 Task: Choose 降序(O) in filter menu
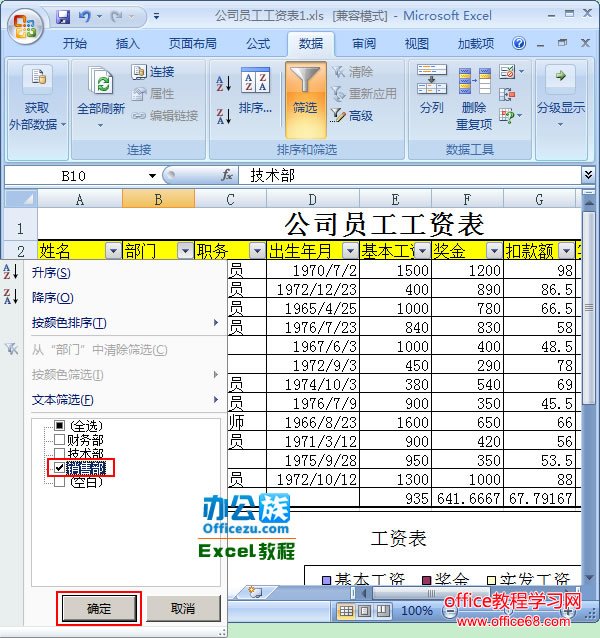pyautogui.click(x=52, y=298)
